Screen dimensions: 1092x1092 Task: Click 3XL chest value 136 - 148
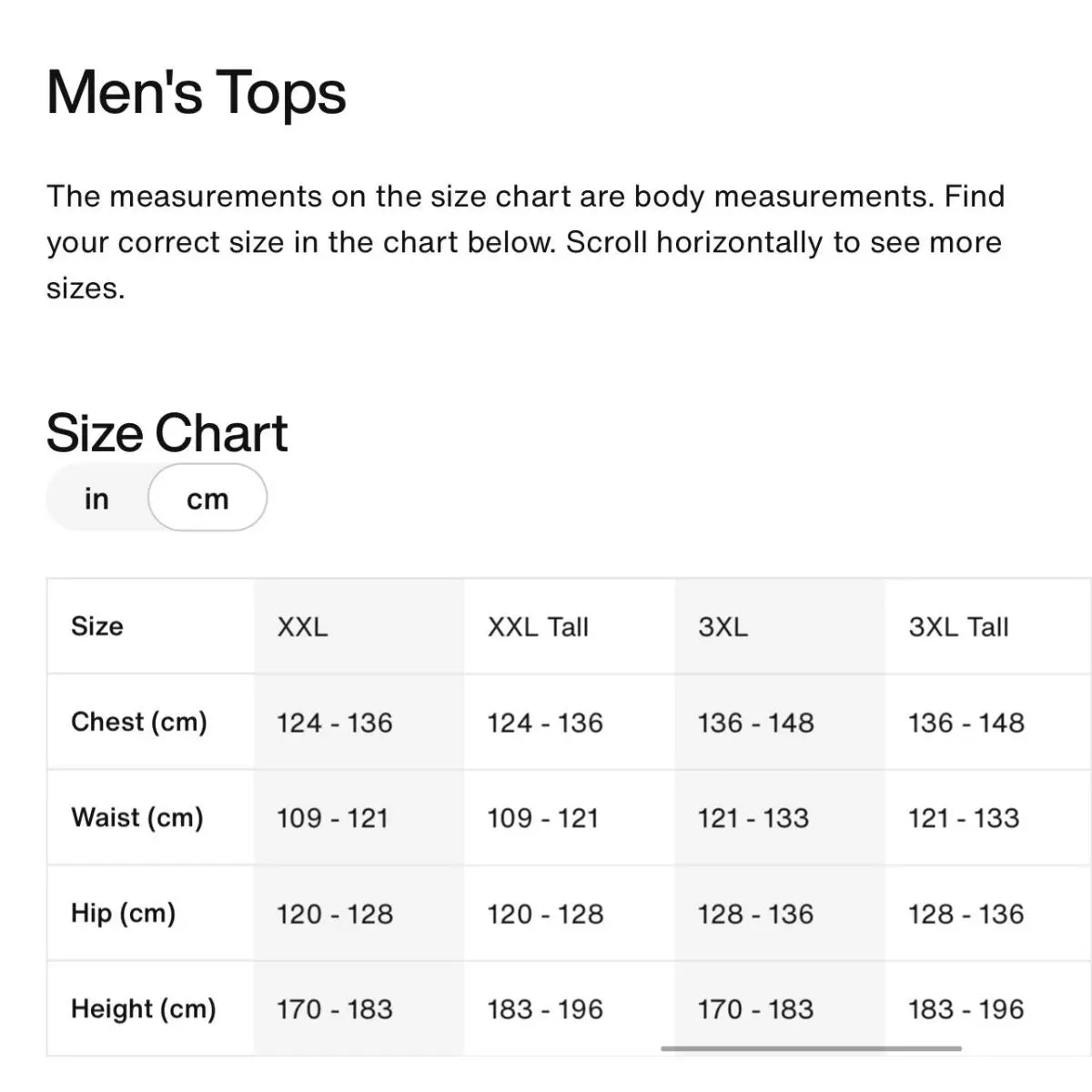[756, 723]
